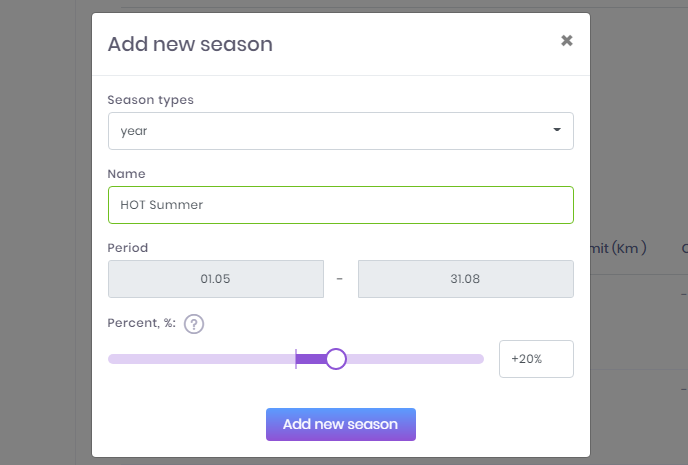Focus the +20% percent value box
This screenshot has width=688, height=465.
pyautogui.click(x=535, y=359)
